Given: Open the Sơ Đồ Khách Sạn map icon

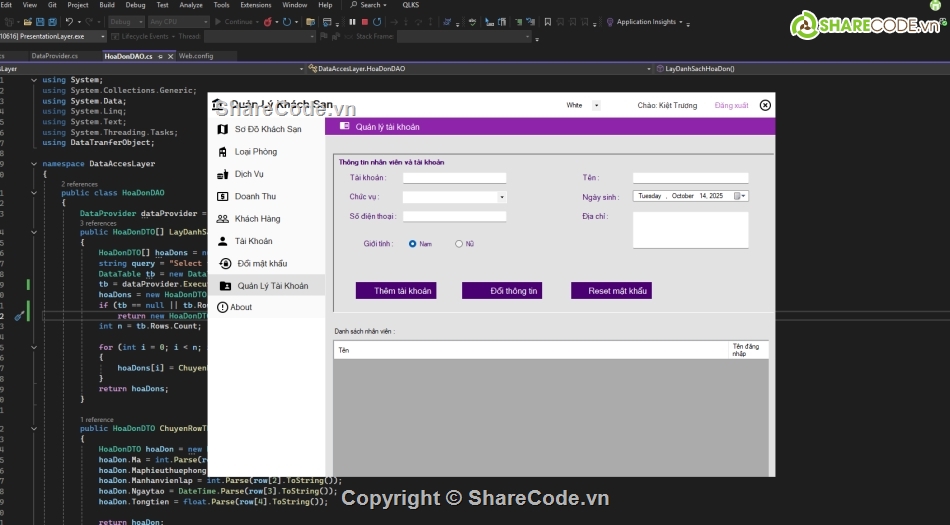Looking at the screenshot, I should (x=222, y=129).
